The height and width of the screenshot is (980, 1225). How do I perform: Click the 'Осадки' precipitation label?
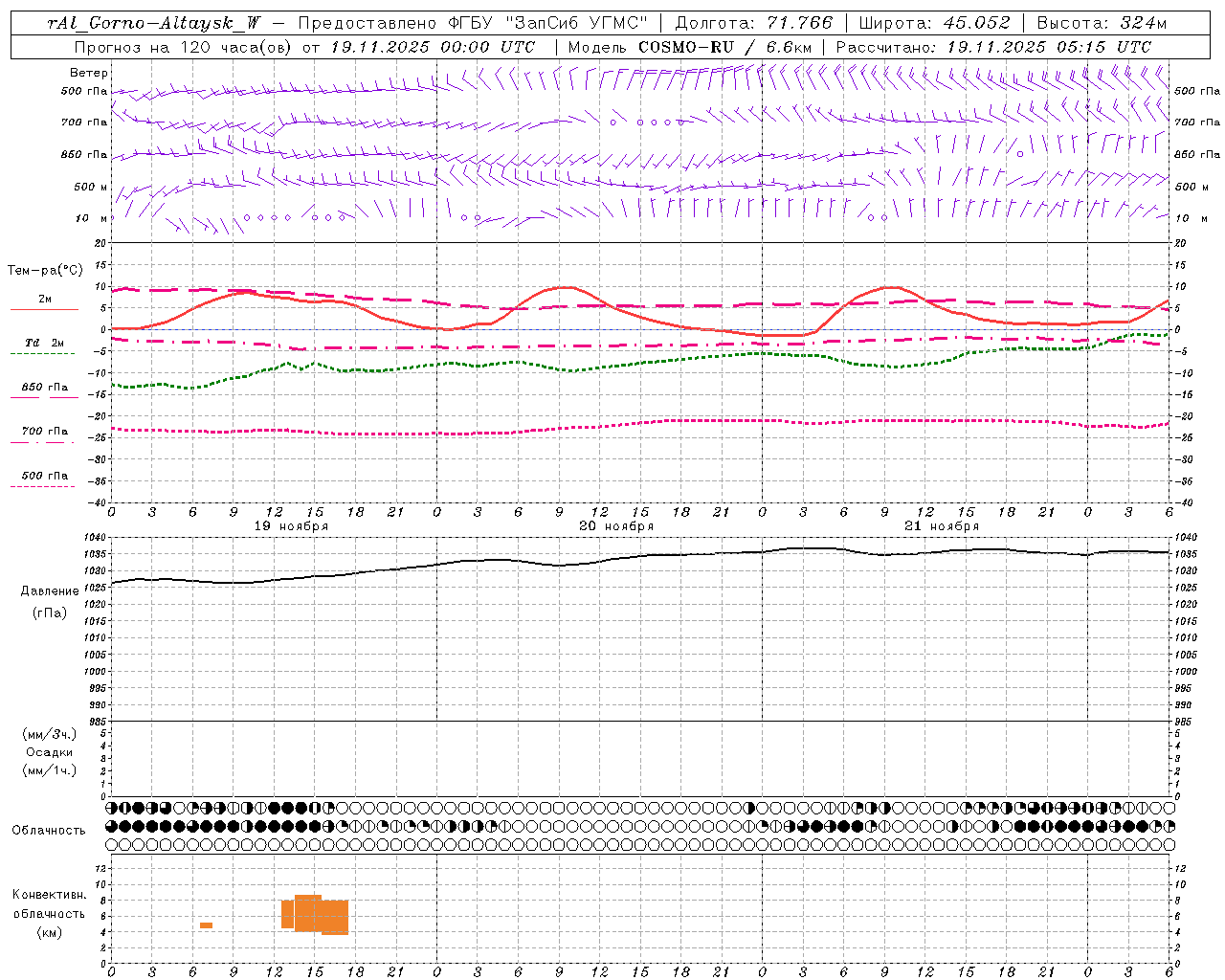50,752
